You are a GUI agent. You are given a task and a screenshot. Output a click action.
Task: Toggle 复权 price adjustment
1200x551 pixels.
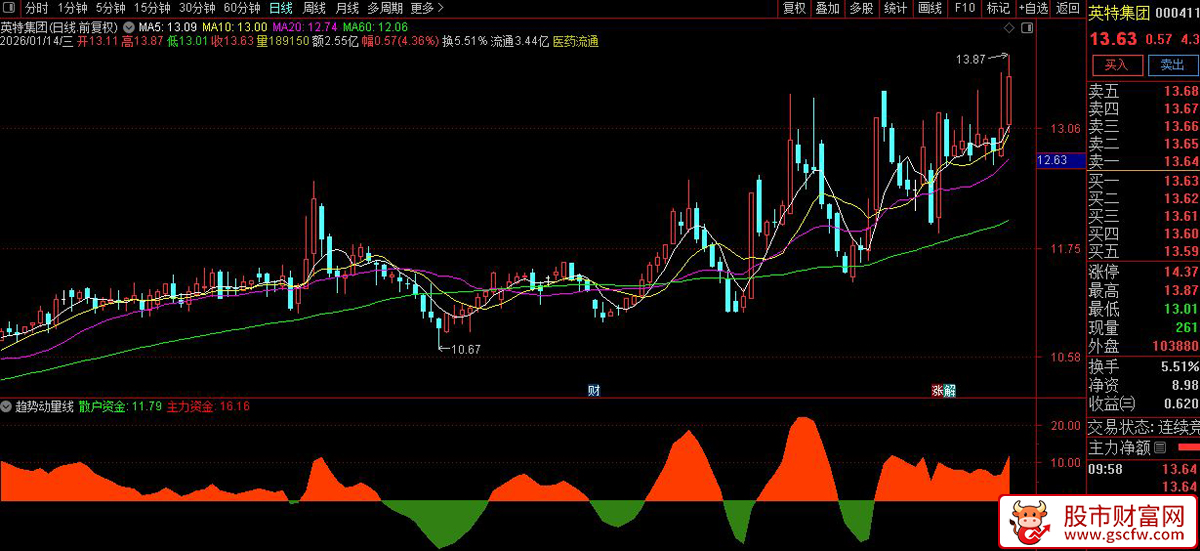pyautogui.click(x=794, y=8)
